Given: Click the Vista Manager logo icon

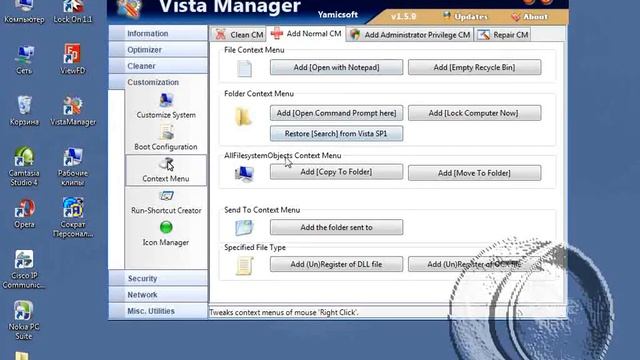Looking at the screenshot, I should tap(130, 9).
